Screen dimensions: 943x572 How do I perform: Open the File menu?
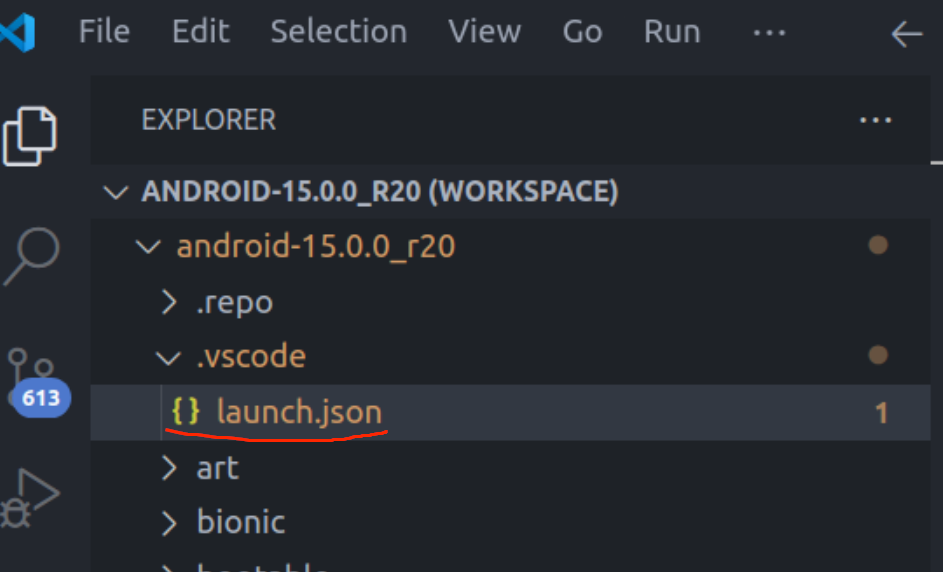pos(104,32)
